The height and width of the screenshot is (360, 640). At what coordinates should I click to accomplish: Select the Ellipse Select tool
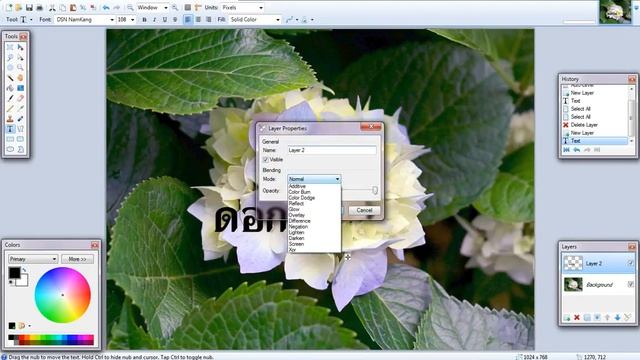(10, 68)
